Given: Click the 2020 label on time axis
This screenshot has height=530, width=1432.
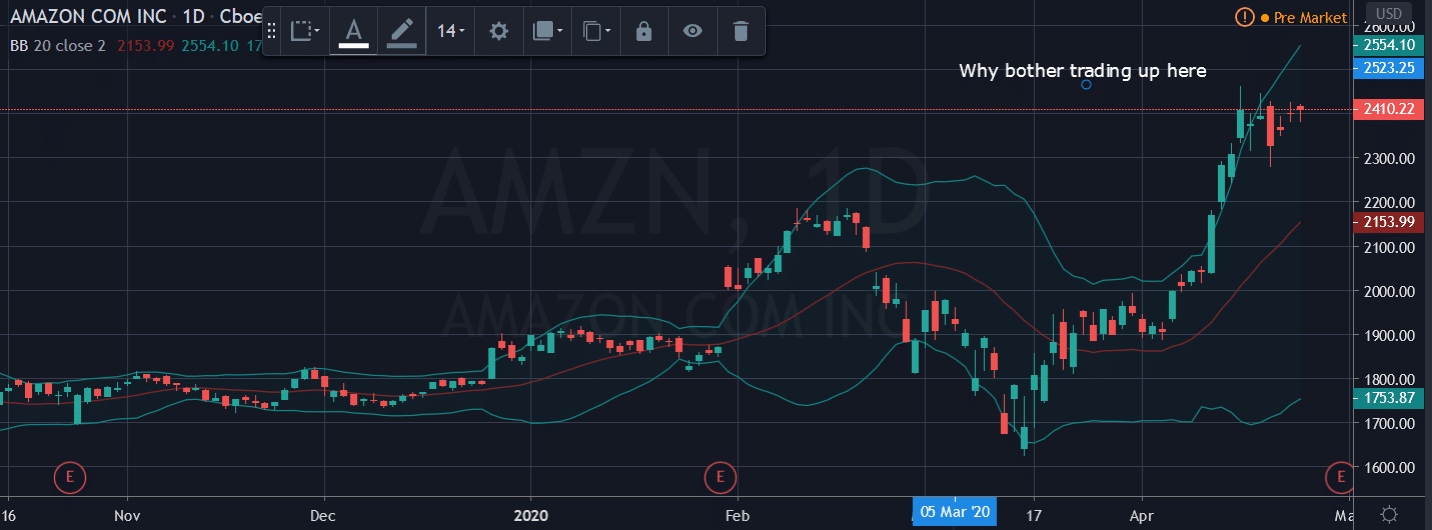Looking at the screenshot, I should [530, 517].
